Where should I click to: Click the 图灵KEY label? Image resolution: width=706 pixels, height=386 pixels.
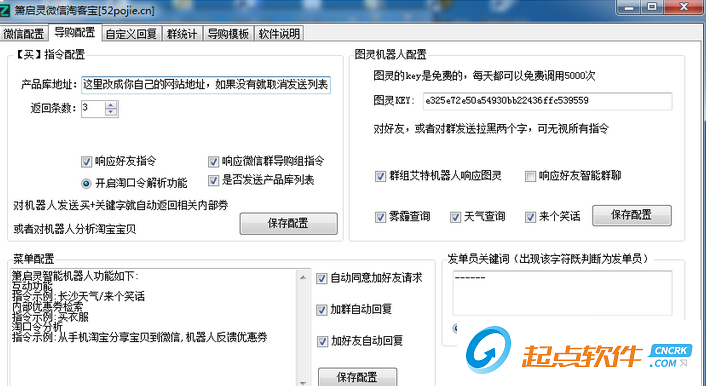tap(394, 101)
